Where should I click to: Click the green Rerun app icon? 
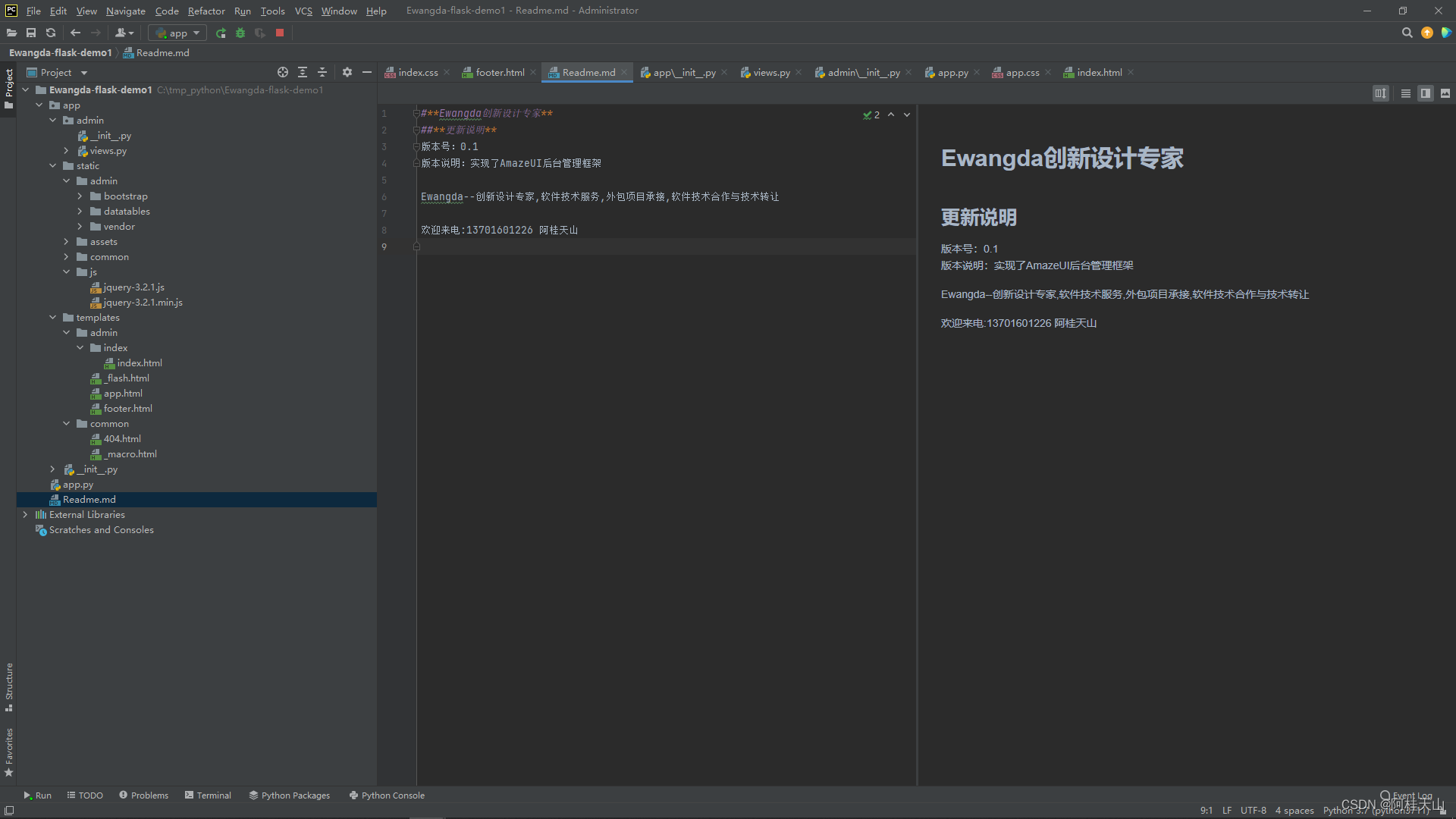(x=221, y=33)
